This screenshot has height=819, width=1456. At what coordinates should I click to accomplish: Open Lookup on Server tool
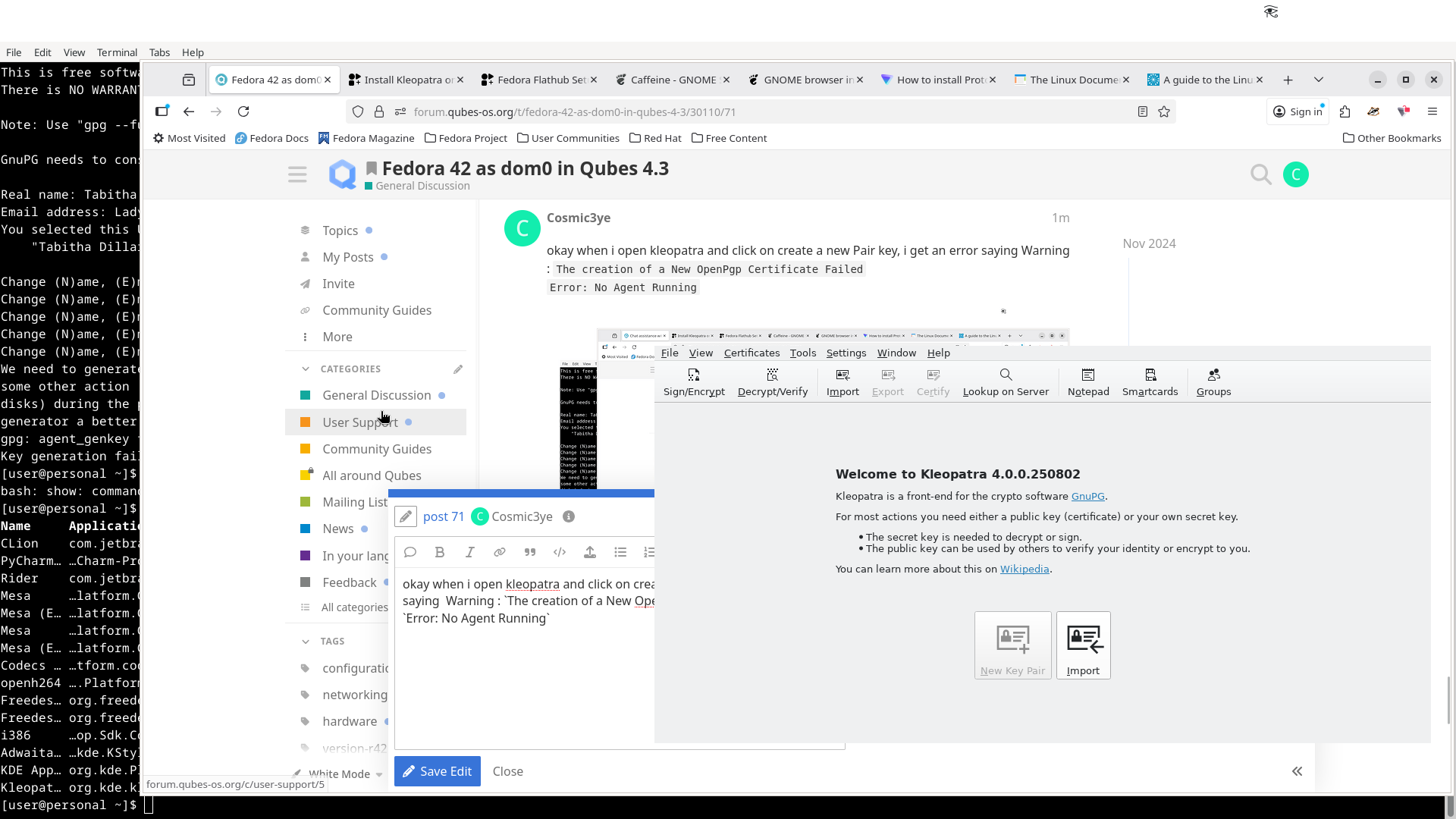tap(1005, 381)
